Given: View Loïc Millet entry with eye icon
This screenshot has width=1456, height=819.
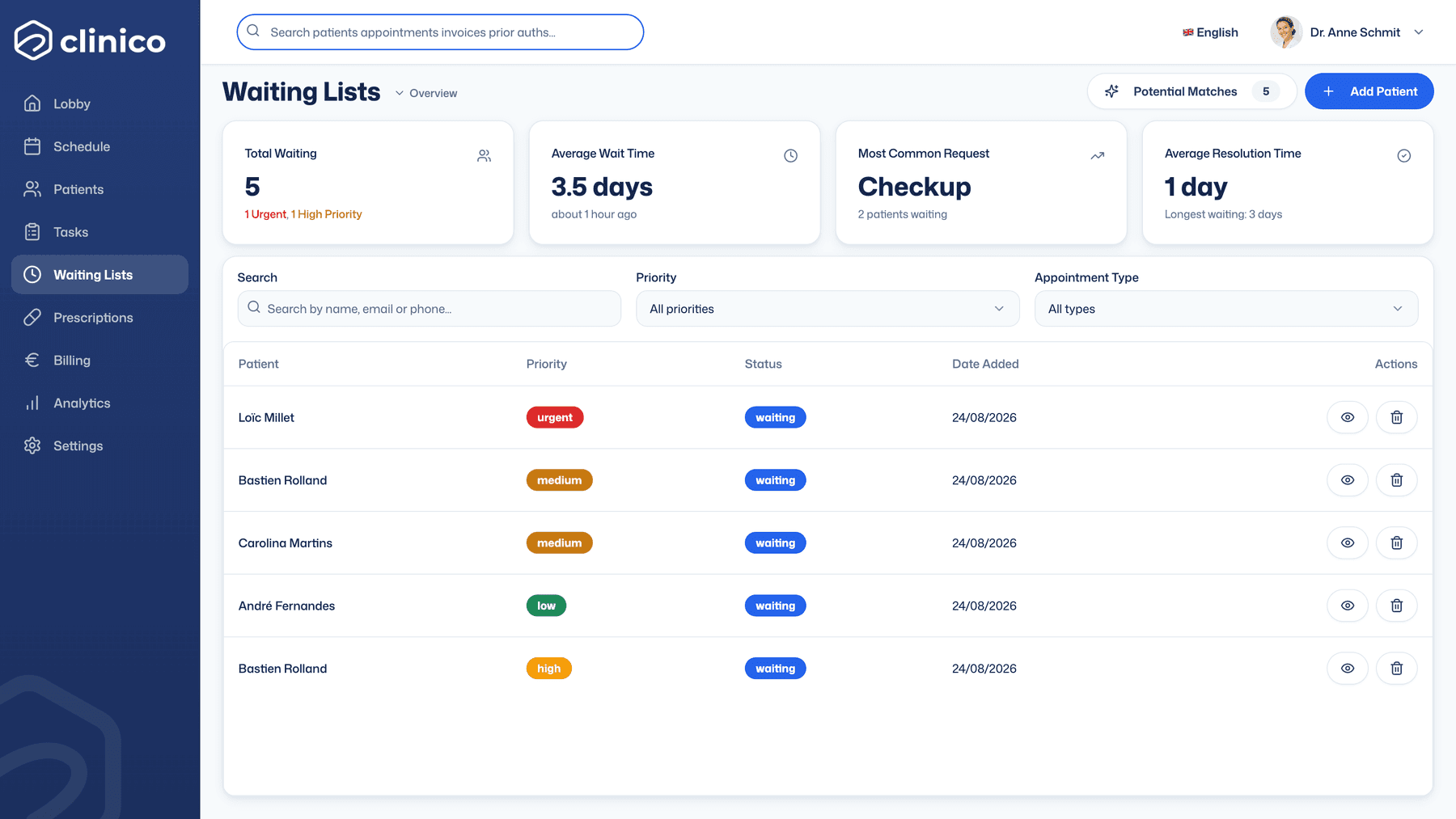Looking at the screenshot, I should pos(1348,417).
